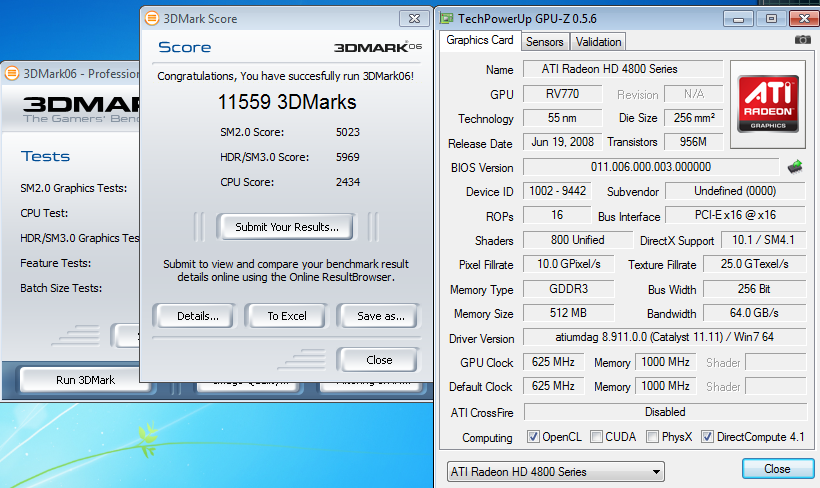This screenshot has height=488, width=820.
Task: Click the GPU field showing RV770
Action: tap(563, 94)
